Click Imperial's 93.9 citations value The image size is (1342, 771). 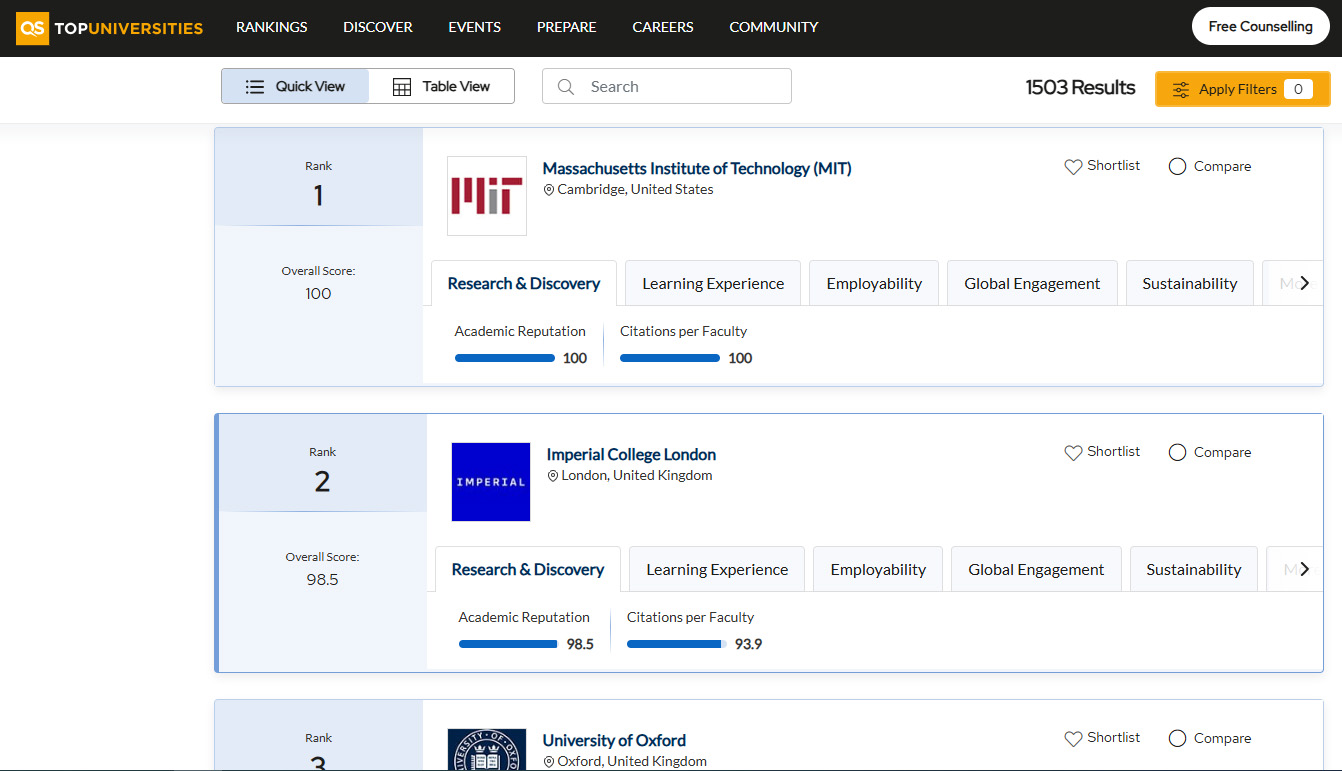pos(748,644)
